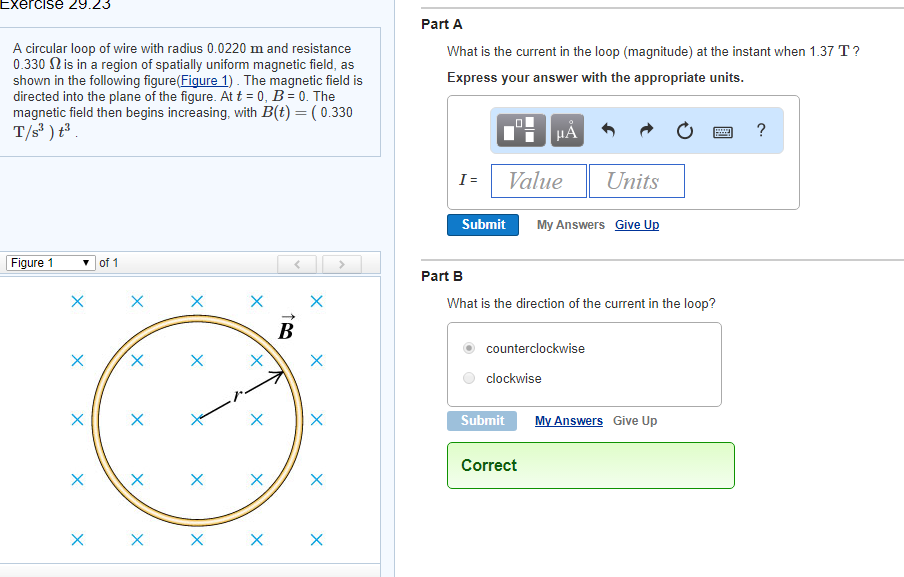Click the next figure arrow
The width and height of the screenshot is (904, 577).
[341, 263]
